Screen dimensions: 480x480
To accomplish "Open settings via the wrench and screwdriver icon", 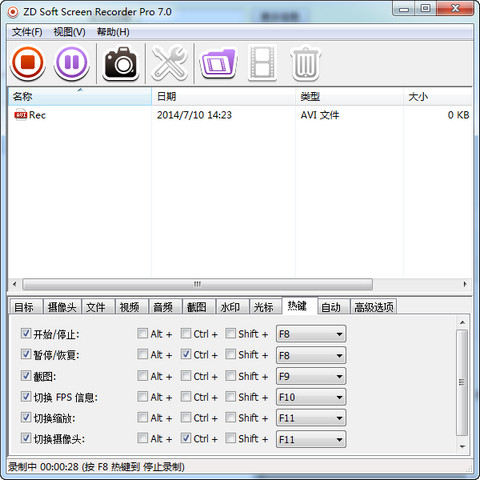I will click(x=170, y=63).
